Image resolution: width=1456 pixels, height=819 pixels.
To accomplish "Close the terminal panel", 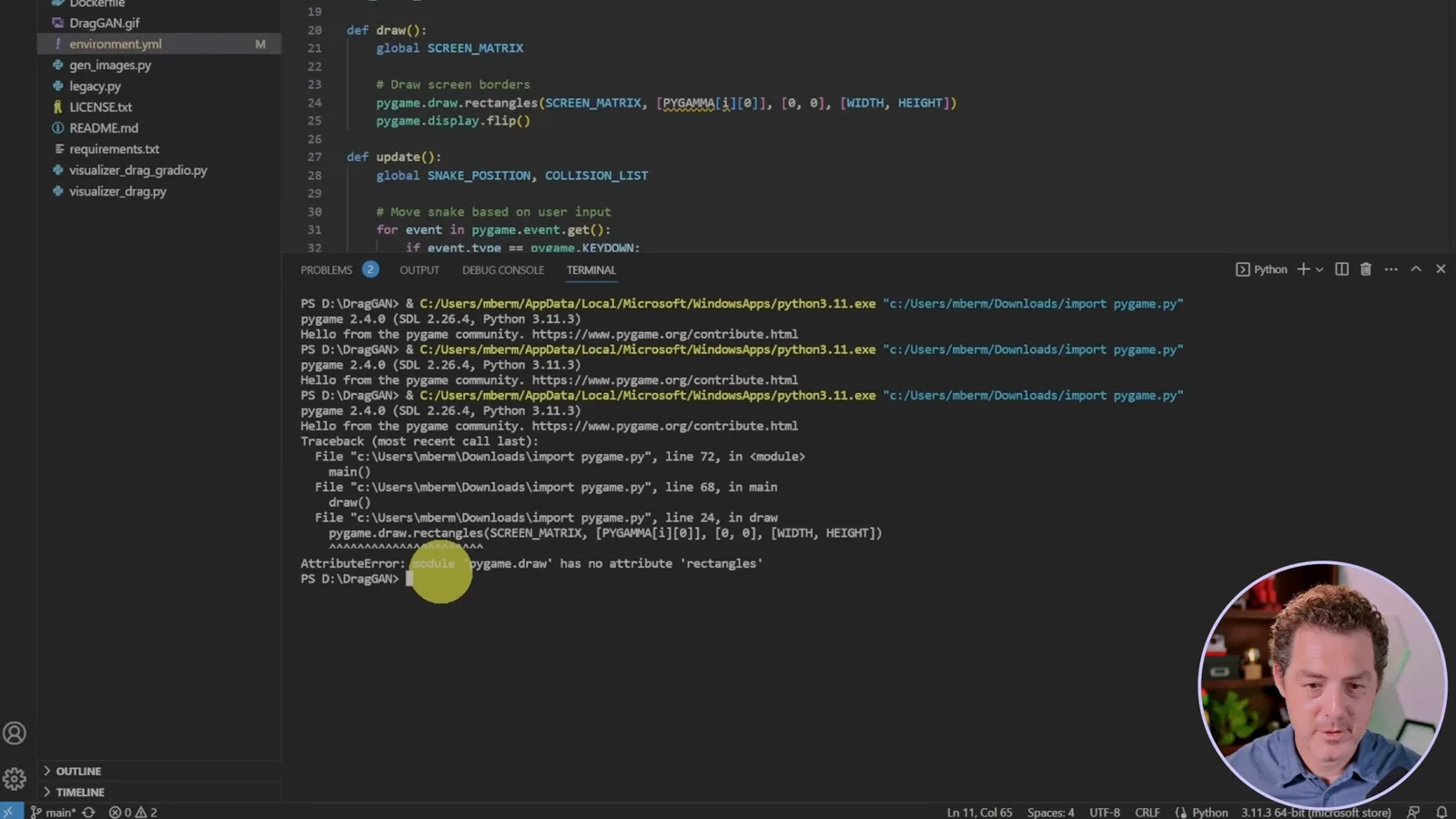I will 1441,269.
